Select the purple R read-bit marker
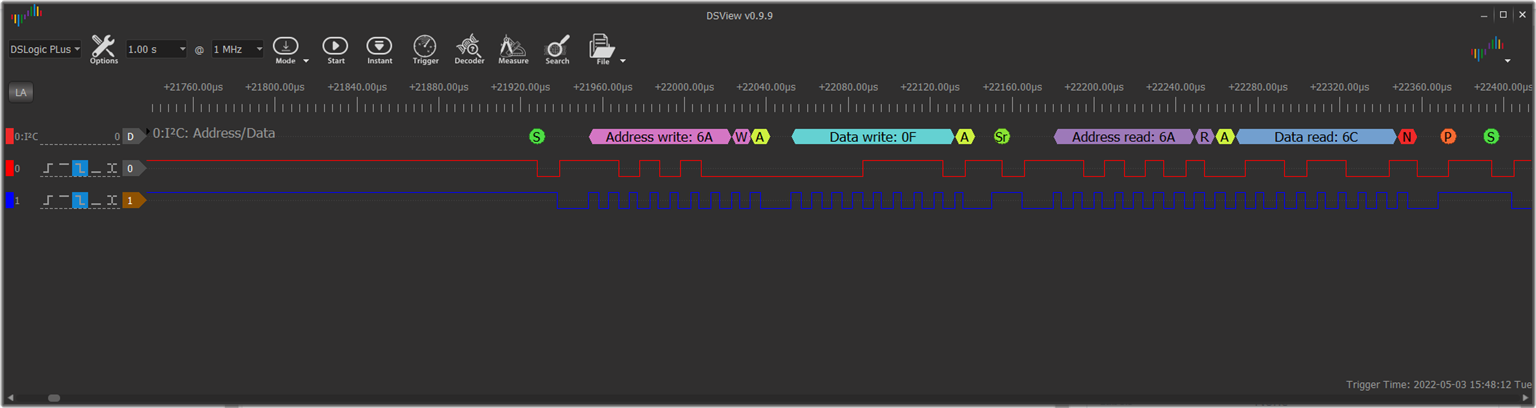This screenshot has width=1536, height=408. (1205, 136)
